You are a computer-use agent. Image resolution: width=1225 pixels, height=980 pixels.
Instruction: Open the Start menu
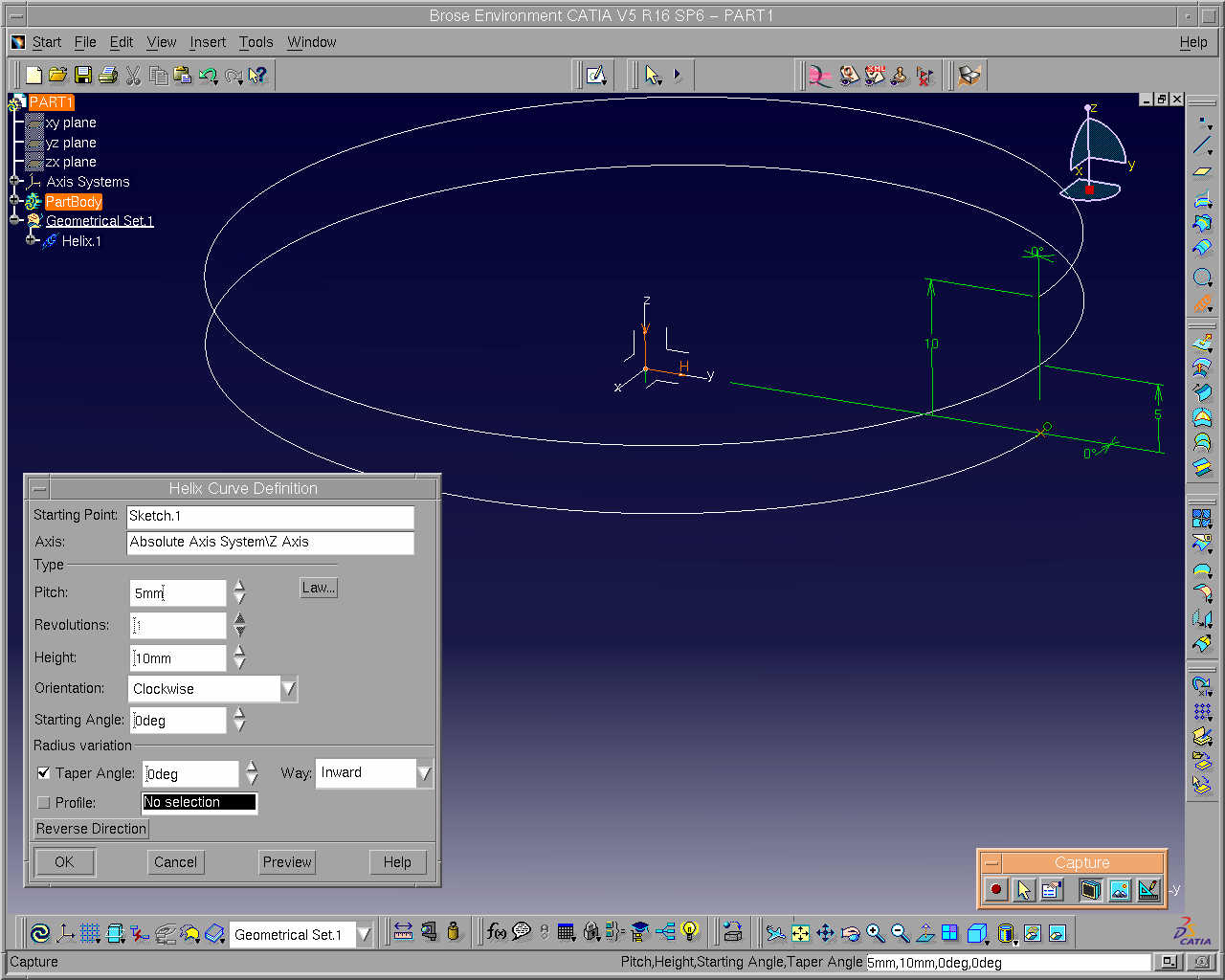click(47, 42)
